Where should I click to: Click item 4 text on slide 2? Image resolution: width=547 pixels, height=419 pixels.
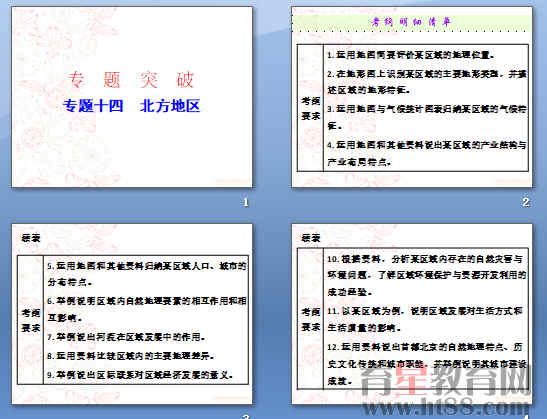pos(427,154)
